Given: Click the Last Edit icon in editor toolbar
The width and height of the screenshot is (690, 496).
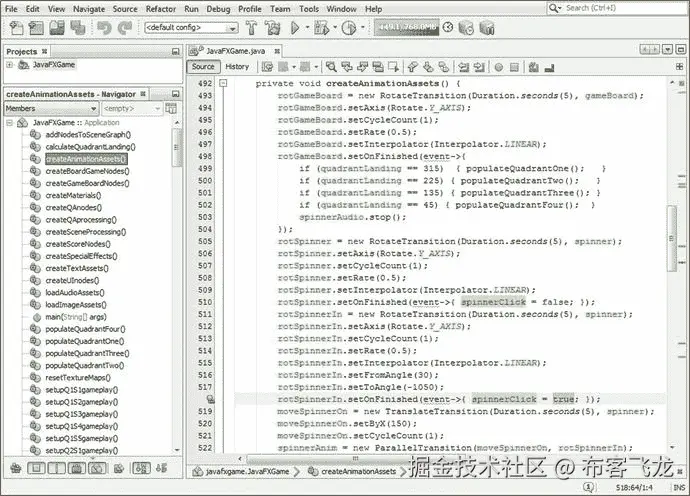Looking at the screenshot, I should point(267,67).
